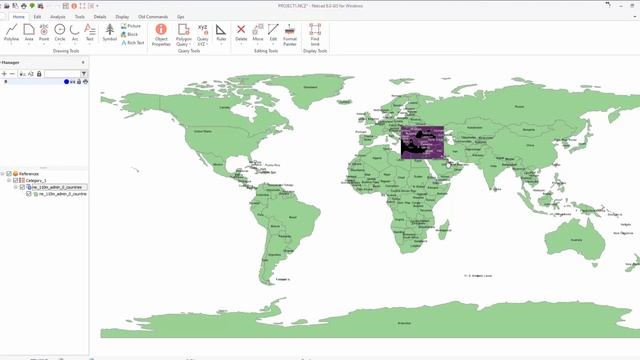This screenshot has width=640, height=360.
Task: Select the Point drawing tool
Action: point(44,32)
